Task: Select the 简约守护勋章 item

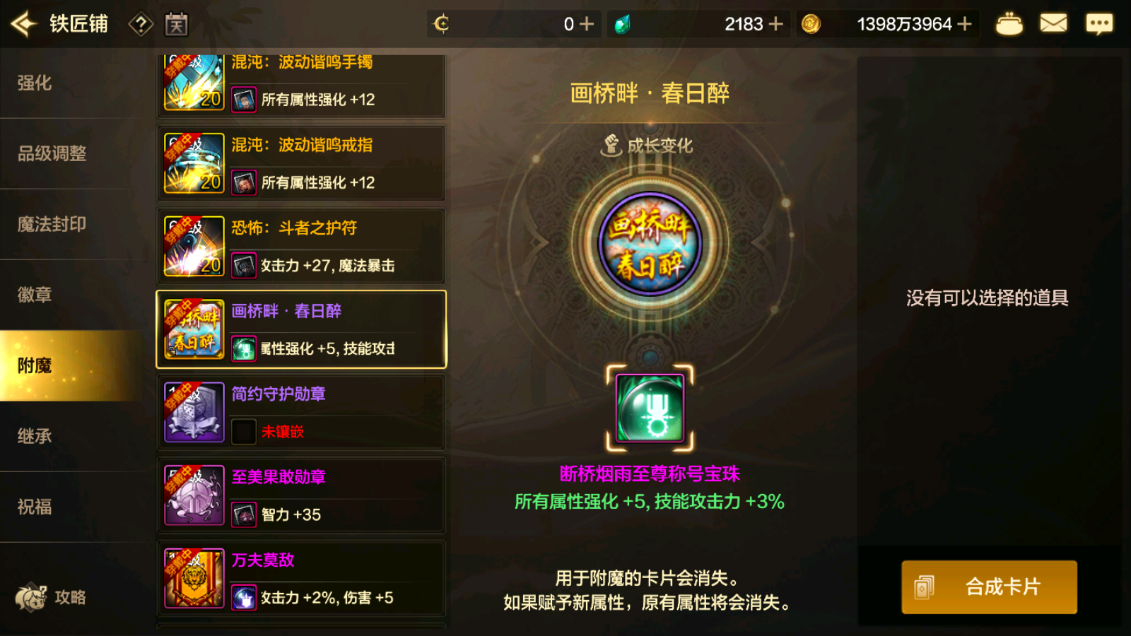Action: point(302,412)
